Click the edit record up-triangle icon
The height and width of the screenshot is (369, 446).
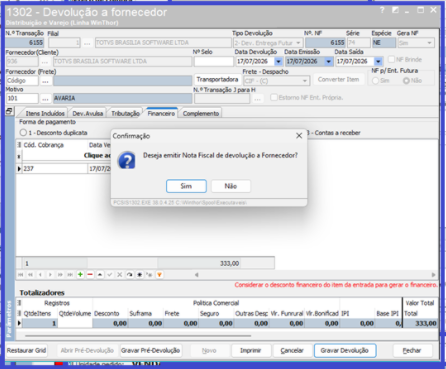[100, 275]
